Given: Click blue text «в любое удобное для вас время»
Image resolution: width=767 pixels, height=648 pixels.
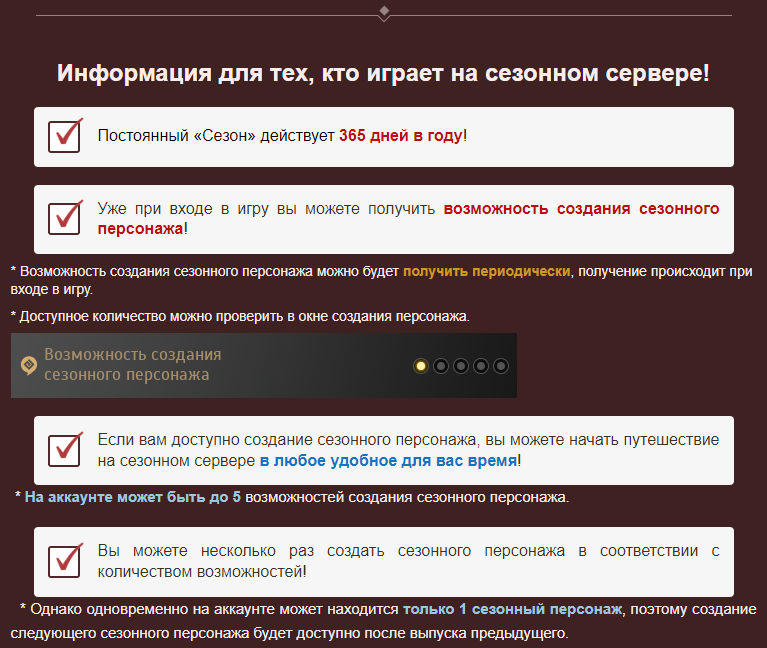Looking at the screenshot, I should tap(388, 461).
